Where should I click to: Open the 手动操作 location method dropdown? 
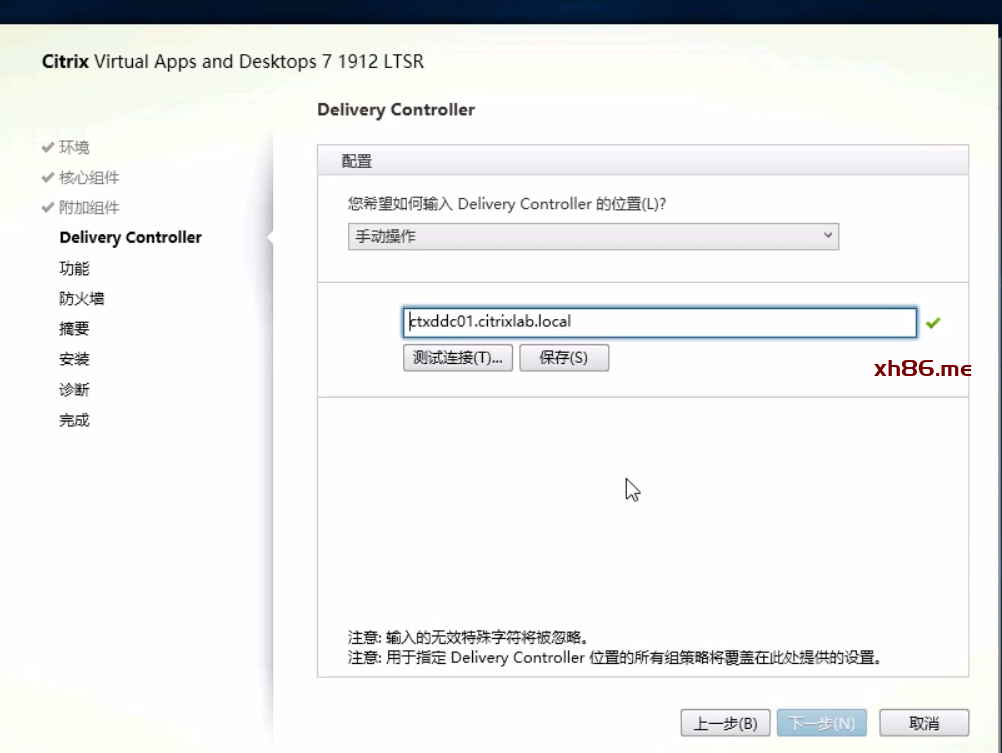(593, 236)
